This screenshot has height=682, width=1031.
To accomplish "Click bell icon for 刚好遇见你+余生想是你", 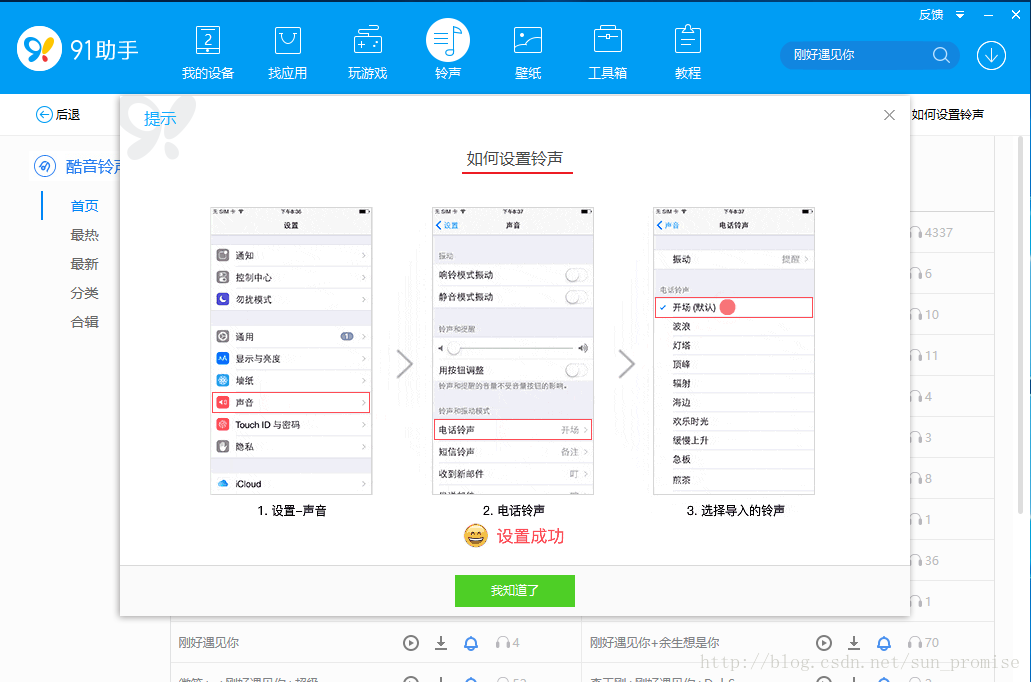I will click(x=884, y=643).
